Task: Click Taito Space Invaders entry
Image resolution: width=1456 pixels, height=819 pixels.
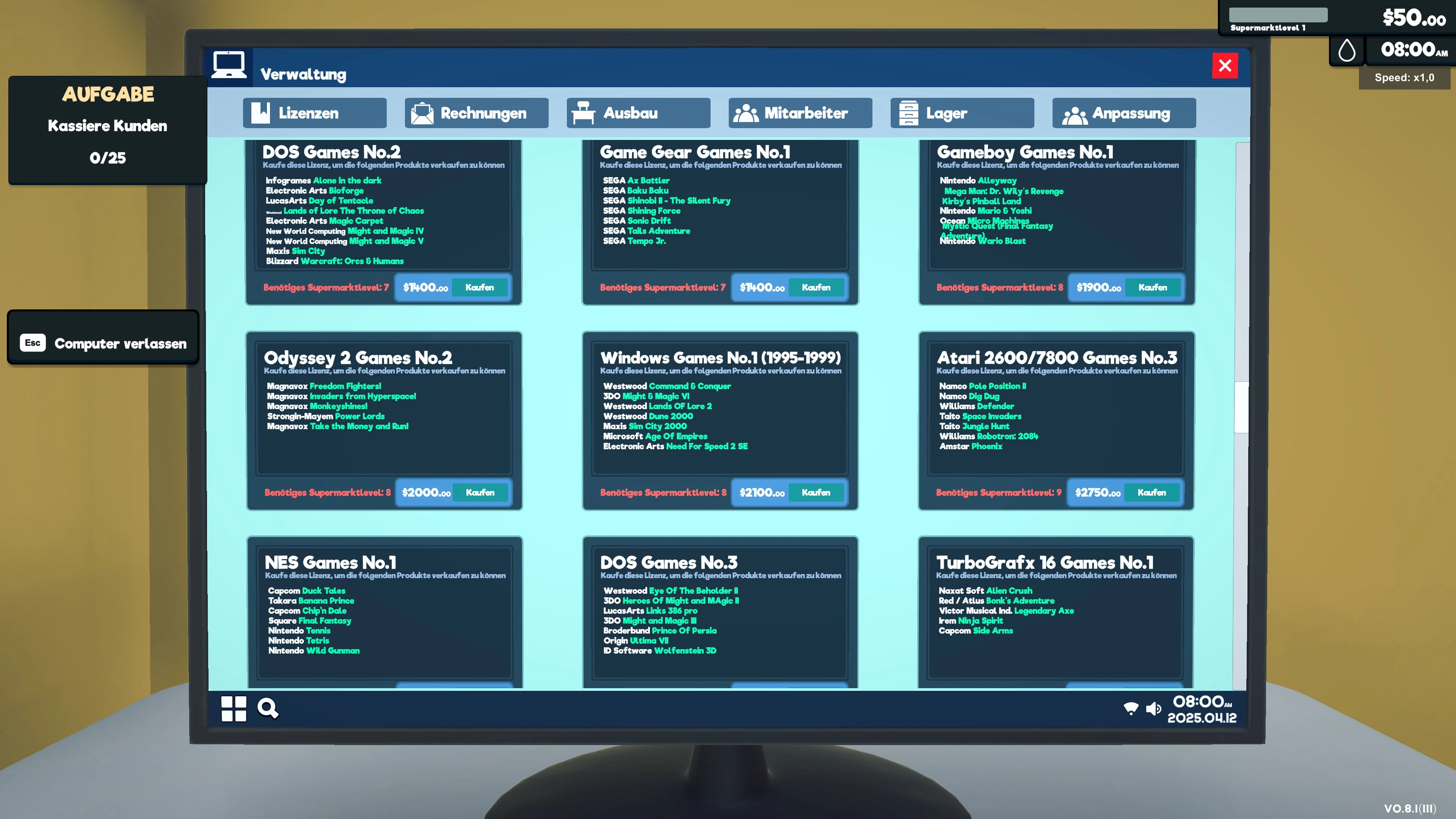Action: coord(980,417)
